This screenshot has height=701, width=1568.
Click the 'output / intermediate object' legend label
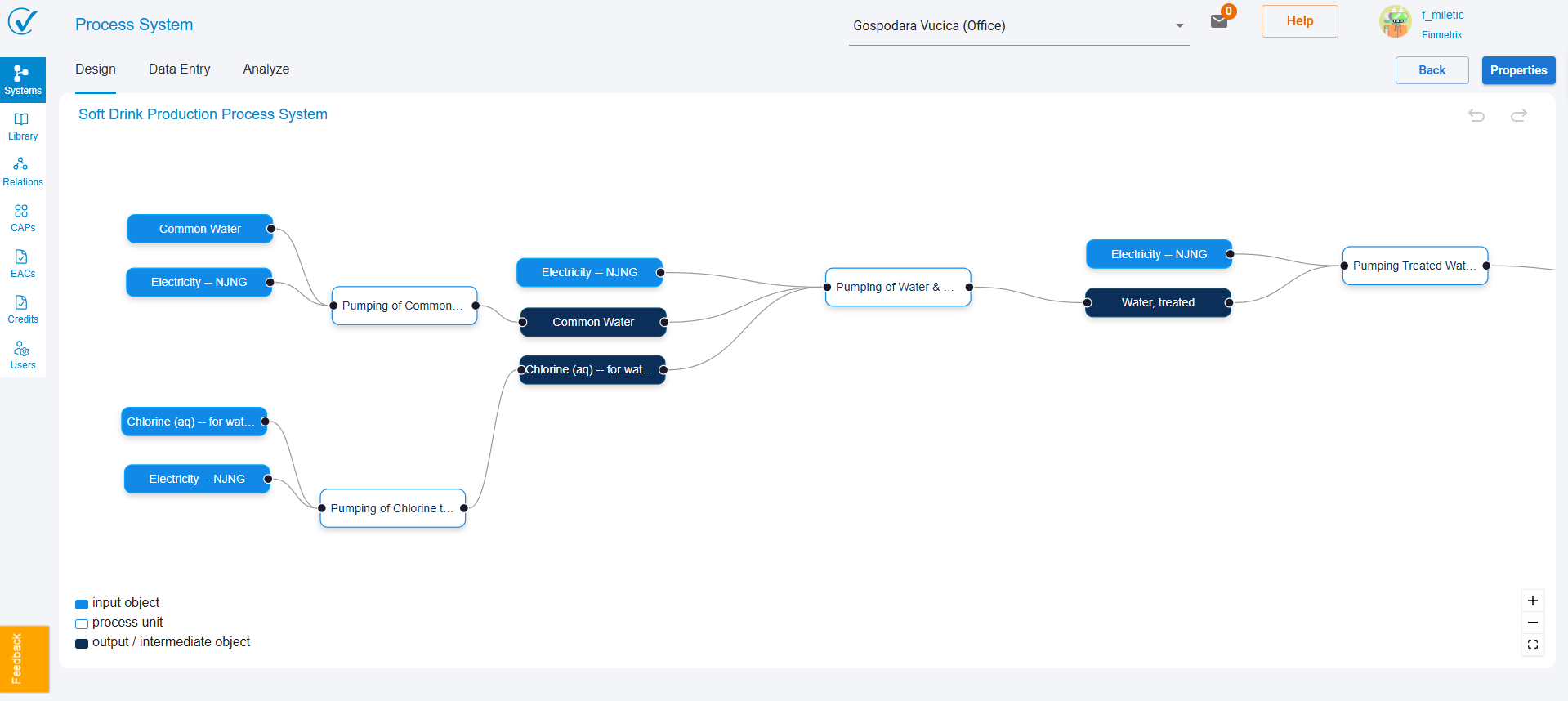tap(171, 642)
